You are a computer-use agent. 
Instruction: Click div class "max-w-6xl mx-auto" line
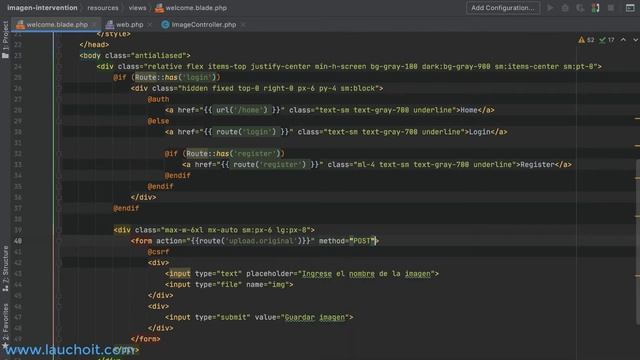pos(214,230)
